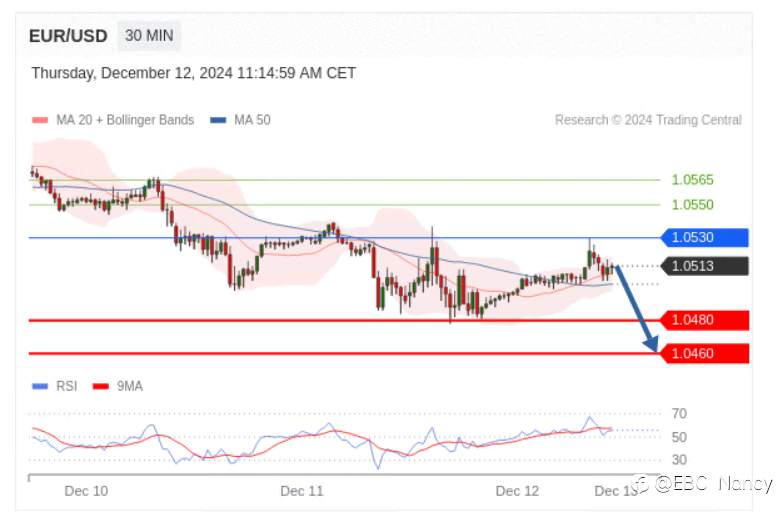Click the 9MA legend label
The width and height of the screenshot is (782, 517).
pyautogui.click(x=130, y=386)
